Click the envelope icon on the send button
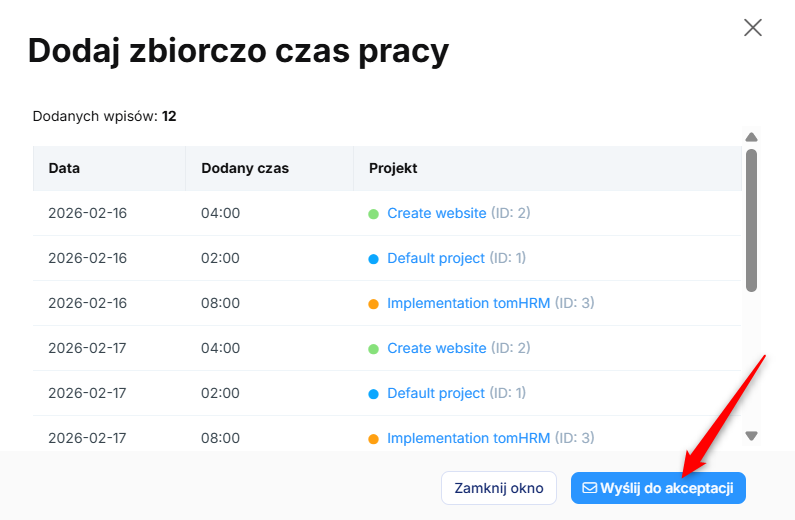 click(x=589, y=488)
